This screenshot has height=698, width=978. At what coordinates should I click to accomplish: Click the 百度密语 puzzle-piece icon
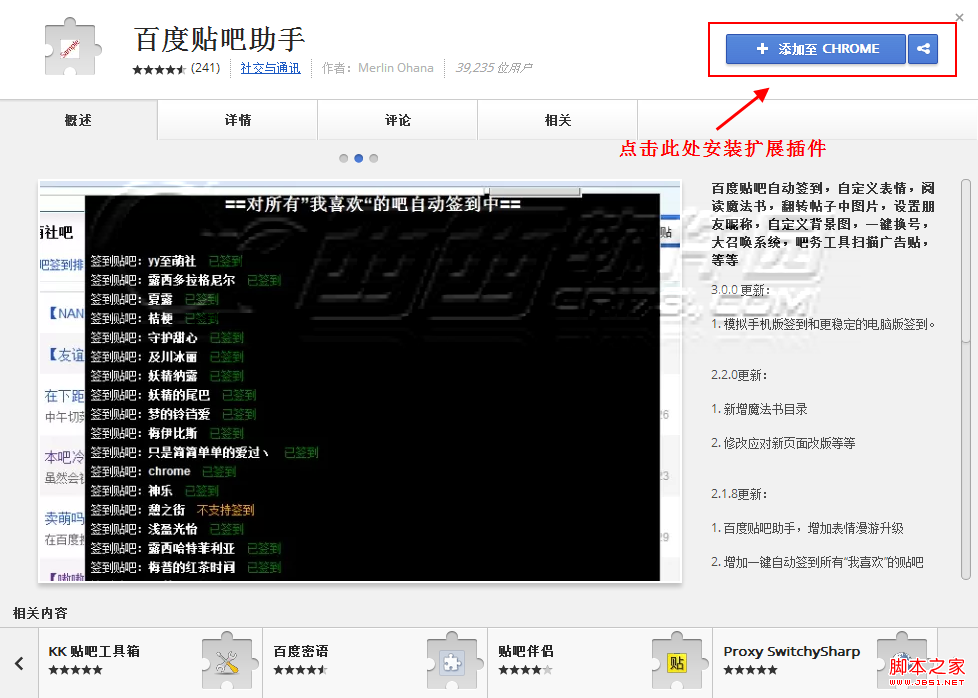454,661
